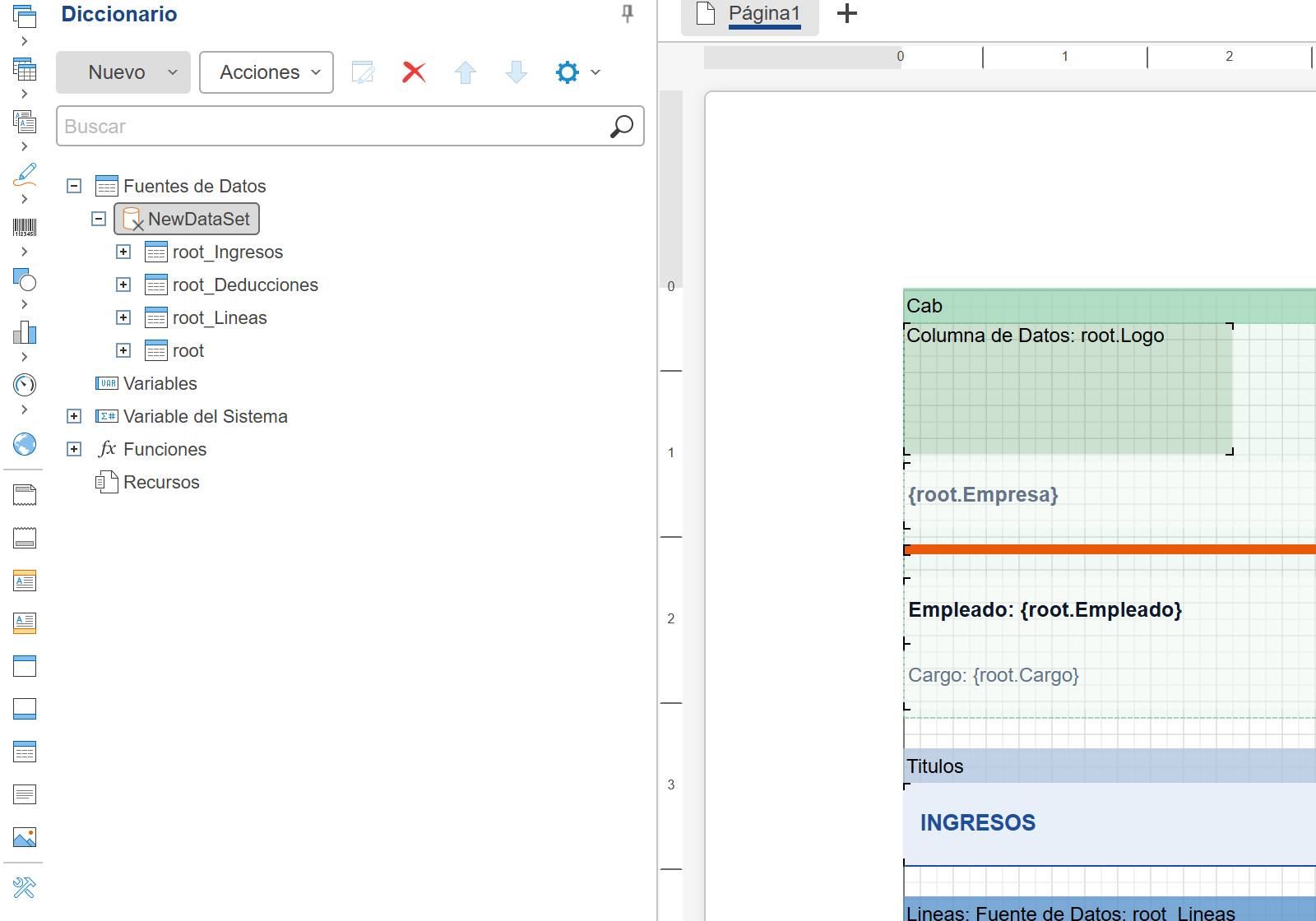1316x921 pixels.
Task: Select the signature pen component in the sidebar
Action: tap(25, 174)
